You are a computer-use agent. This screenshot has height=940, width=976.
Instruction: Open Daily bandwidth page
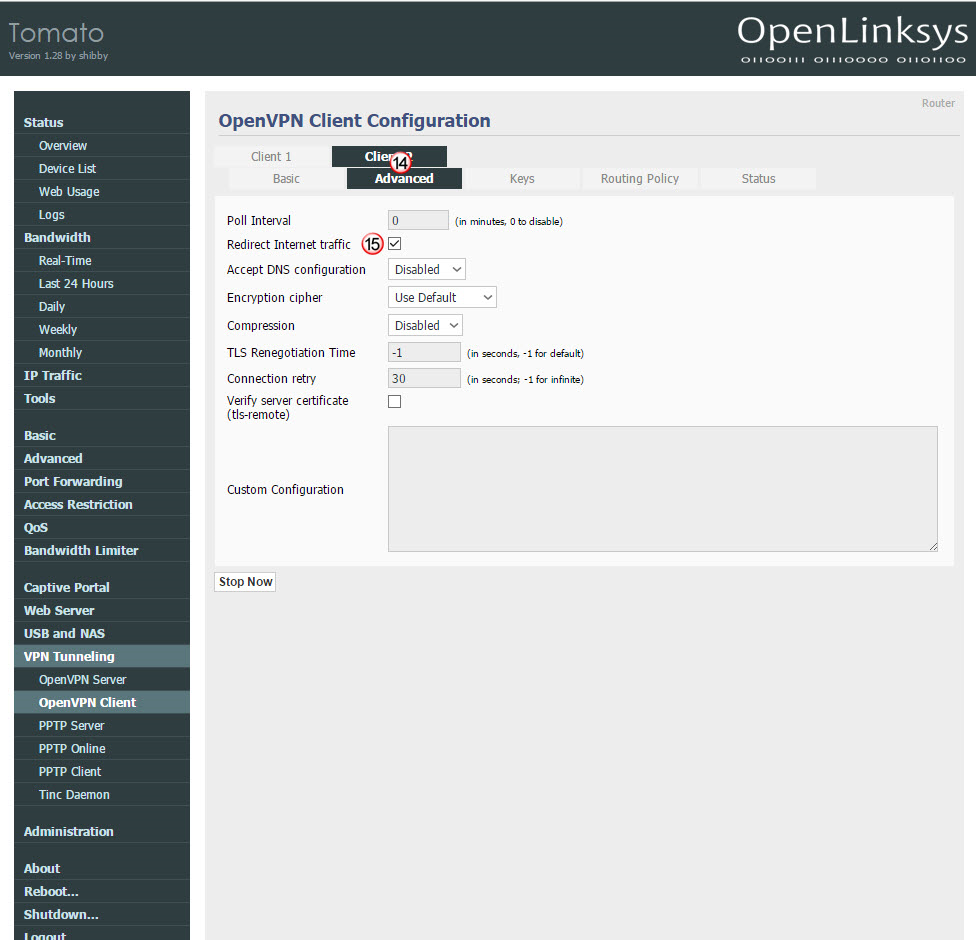[x=102, y=306]
